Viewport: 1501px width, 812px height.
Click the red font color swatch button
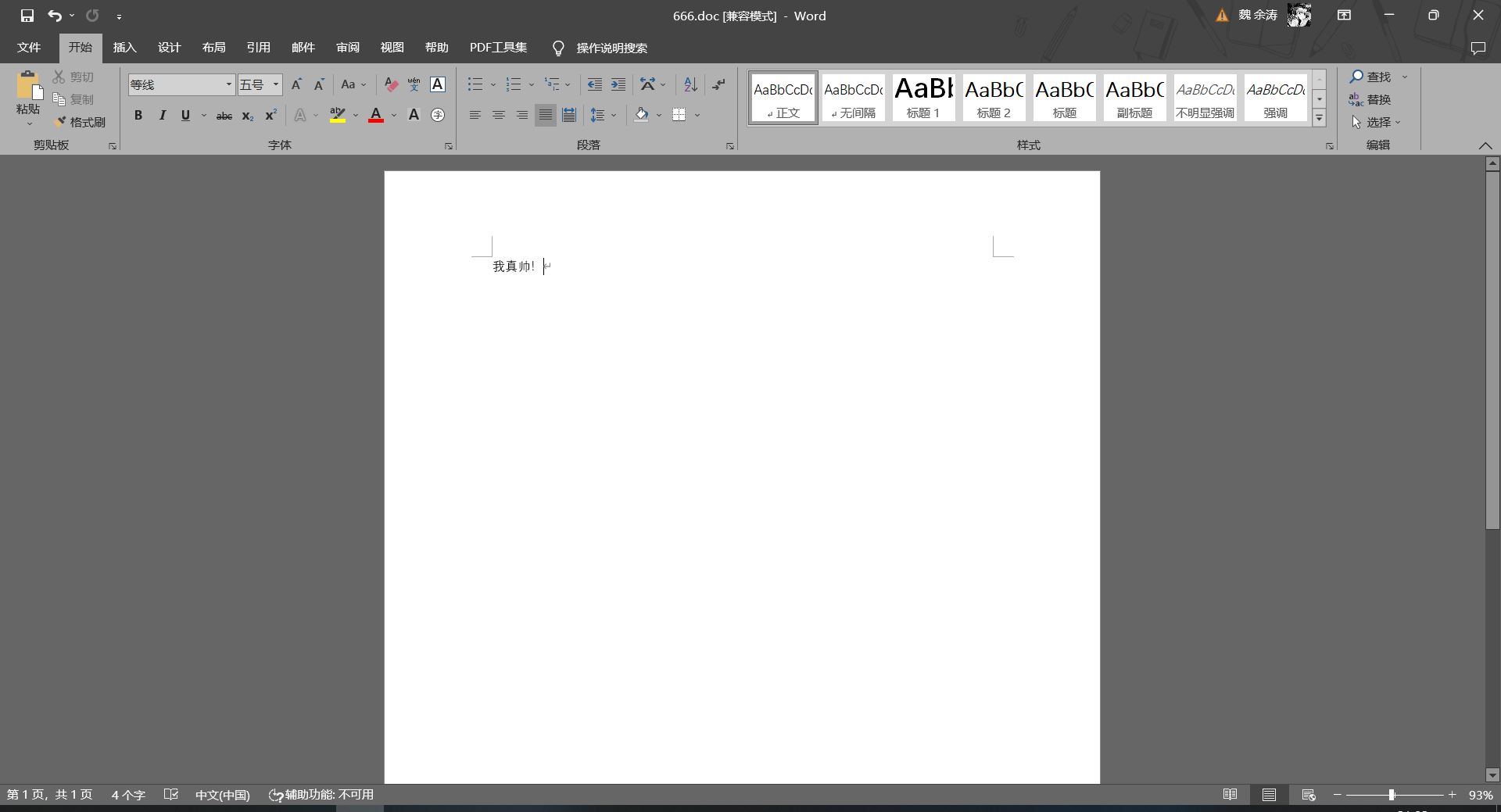(x=376, y=116)
